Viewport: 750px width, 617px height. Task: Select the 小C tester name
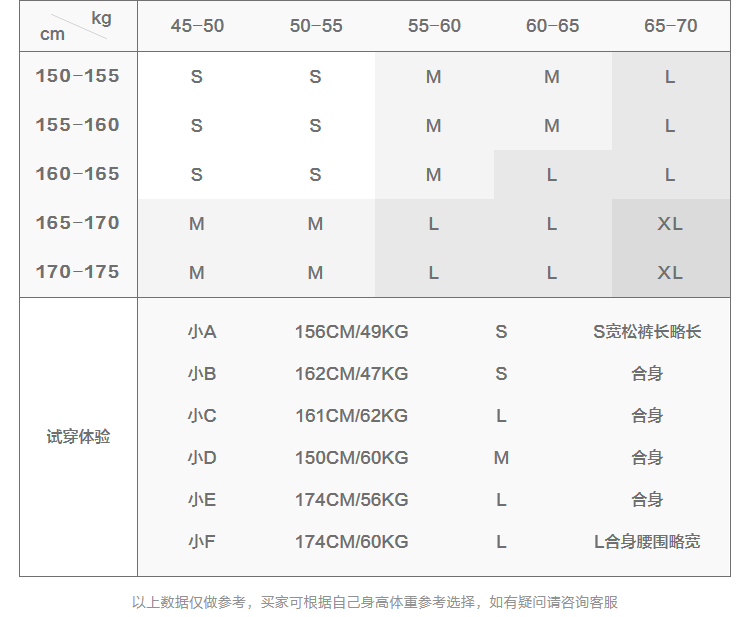201,416
